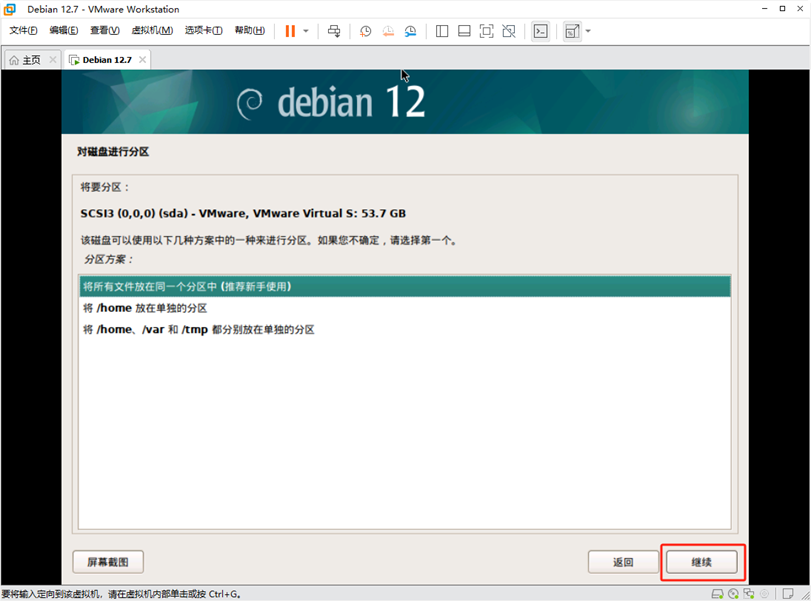Open the 文件(F) menu

[x=23, y=31]
